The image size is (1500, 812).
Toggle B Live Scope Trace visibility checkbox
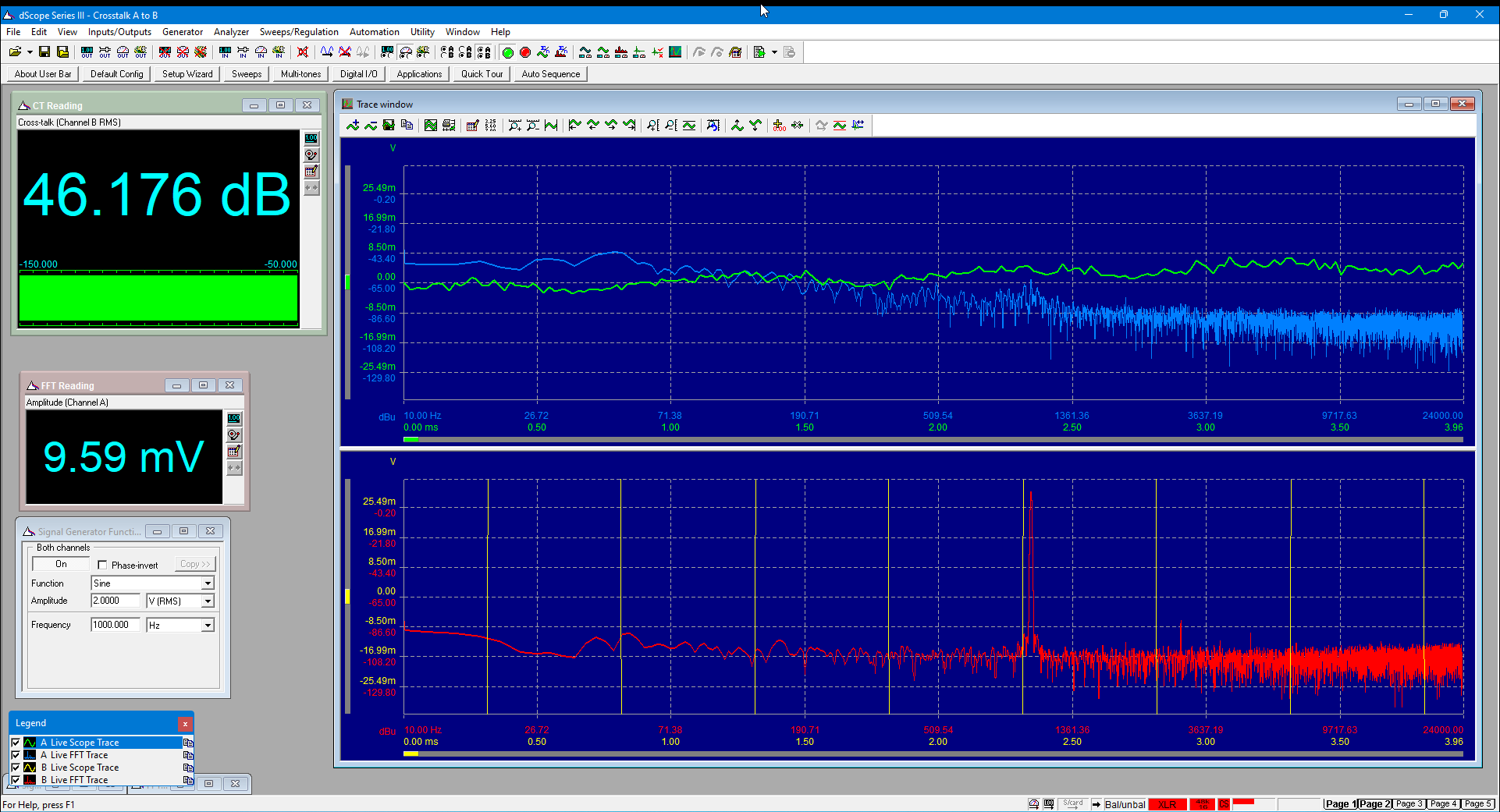[x=16, y=768]
